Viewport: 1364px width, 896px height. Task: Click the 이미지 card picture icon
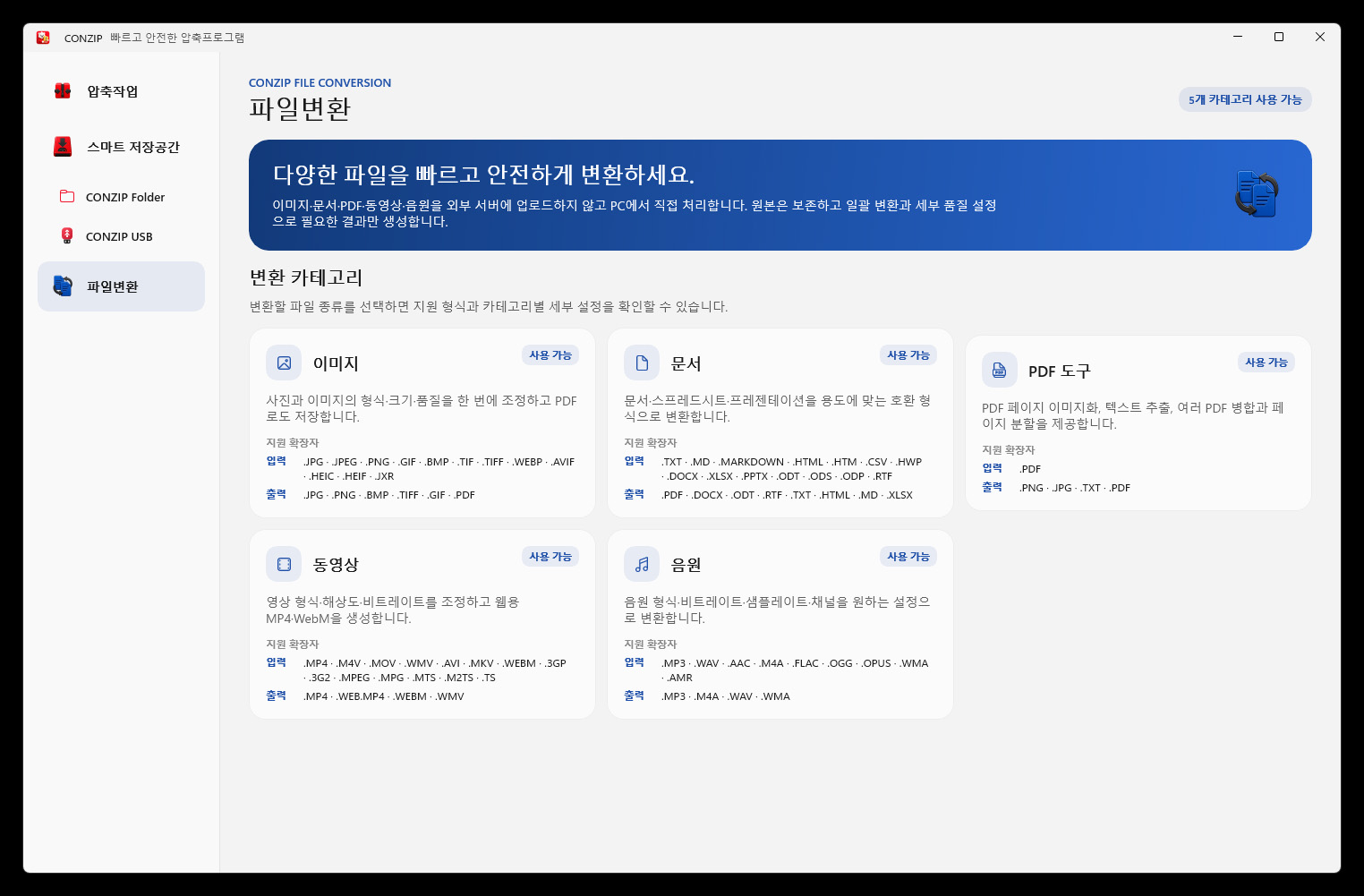click(x=284, y=363)
